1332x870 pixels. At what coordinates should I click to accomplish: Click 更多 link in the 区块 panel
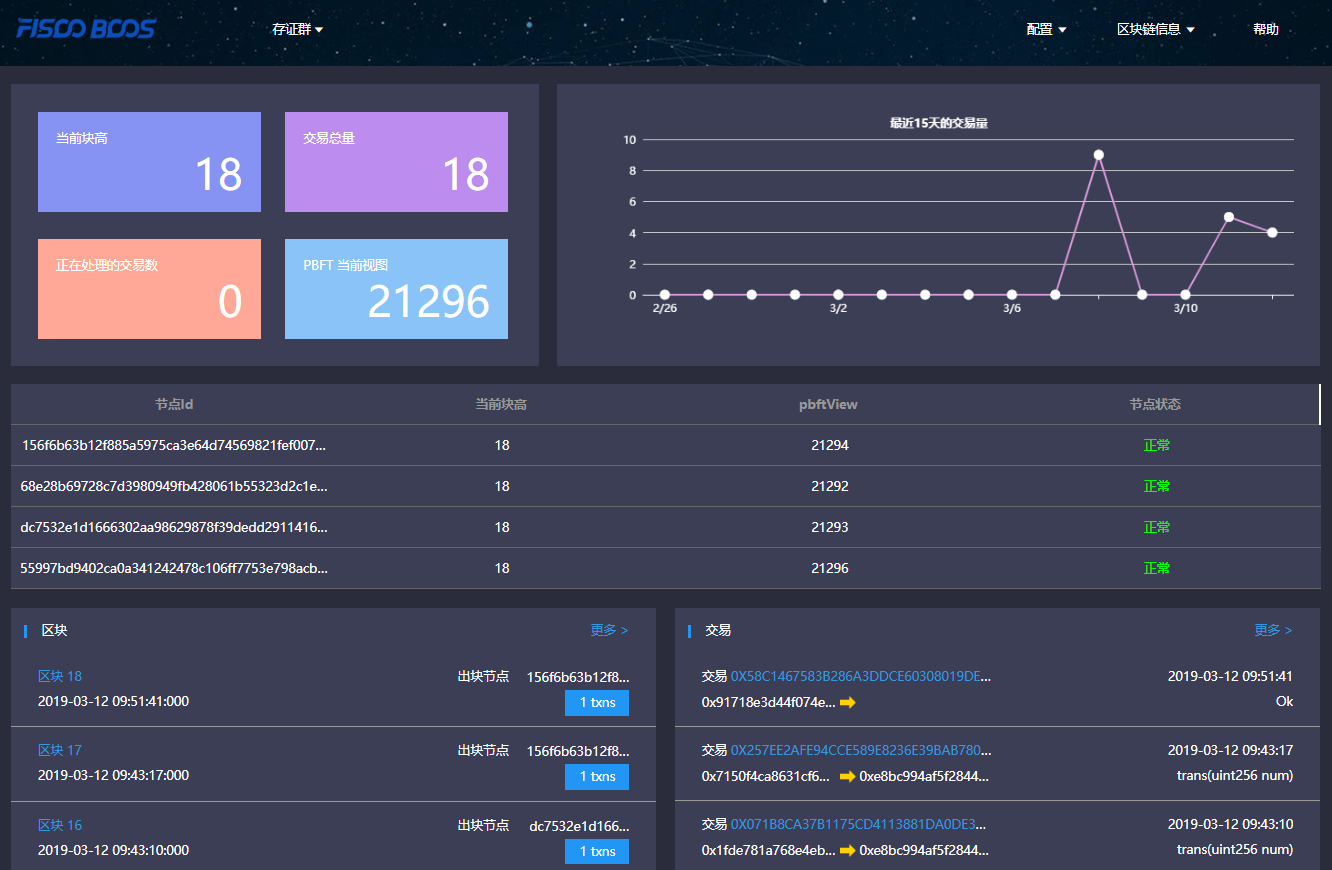[609, 630]
